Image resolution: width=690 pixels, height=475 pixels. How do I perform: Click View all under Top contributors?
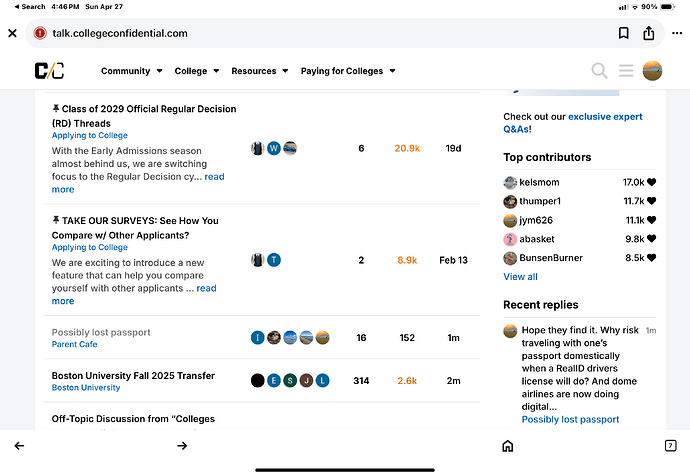tap(520, 277)
